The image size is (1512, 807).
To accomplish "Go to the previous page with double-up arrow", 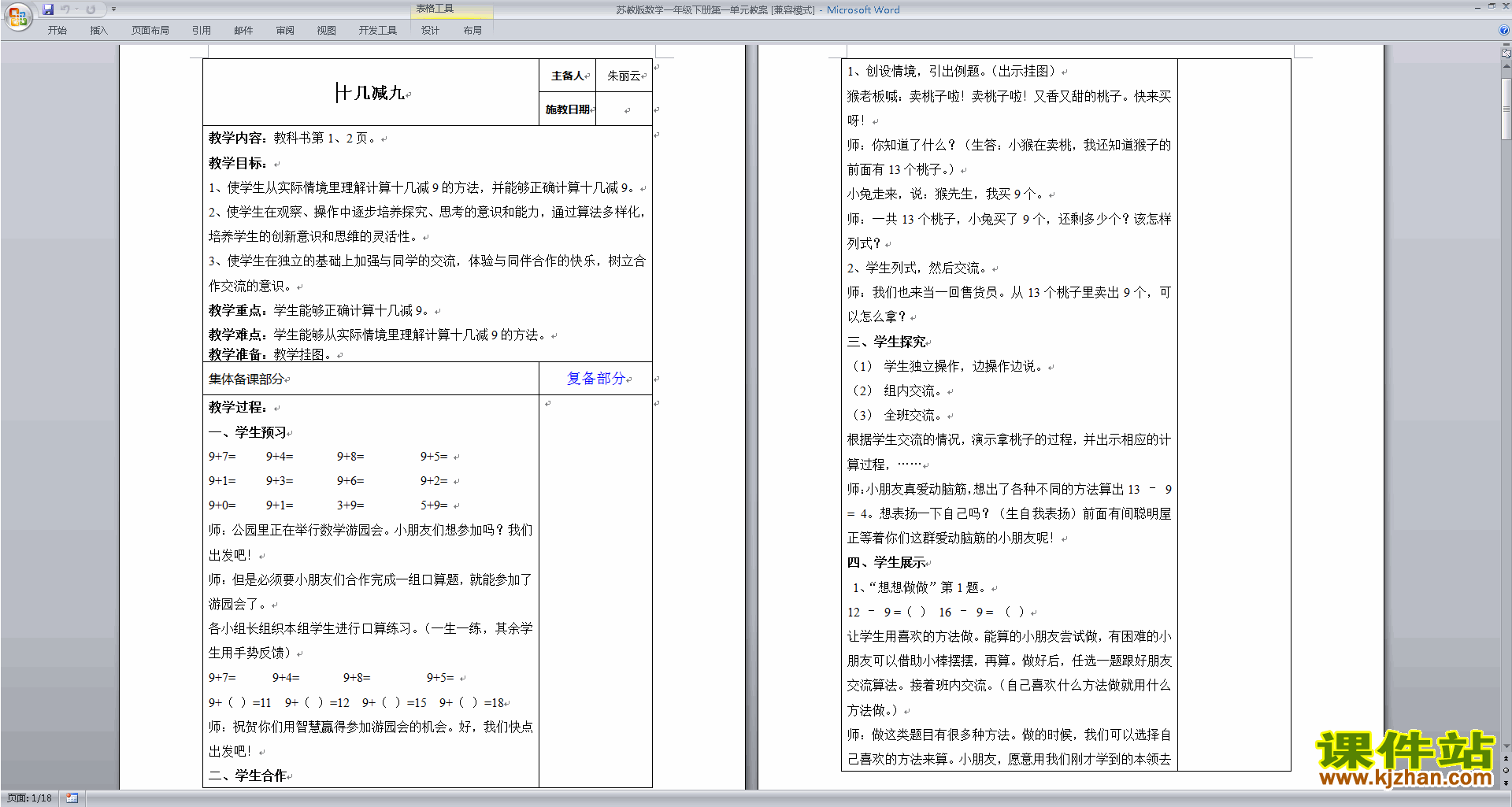I will point(1506,759).
